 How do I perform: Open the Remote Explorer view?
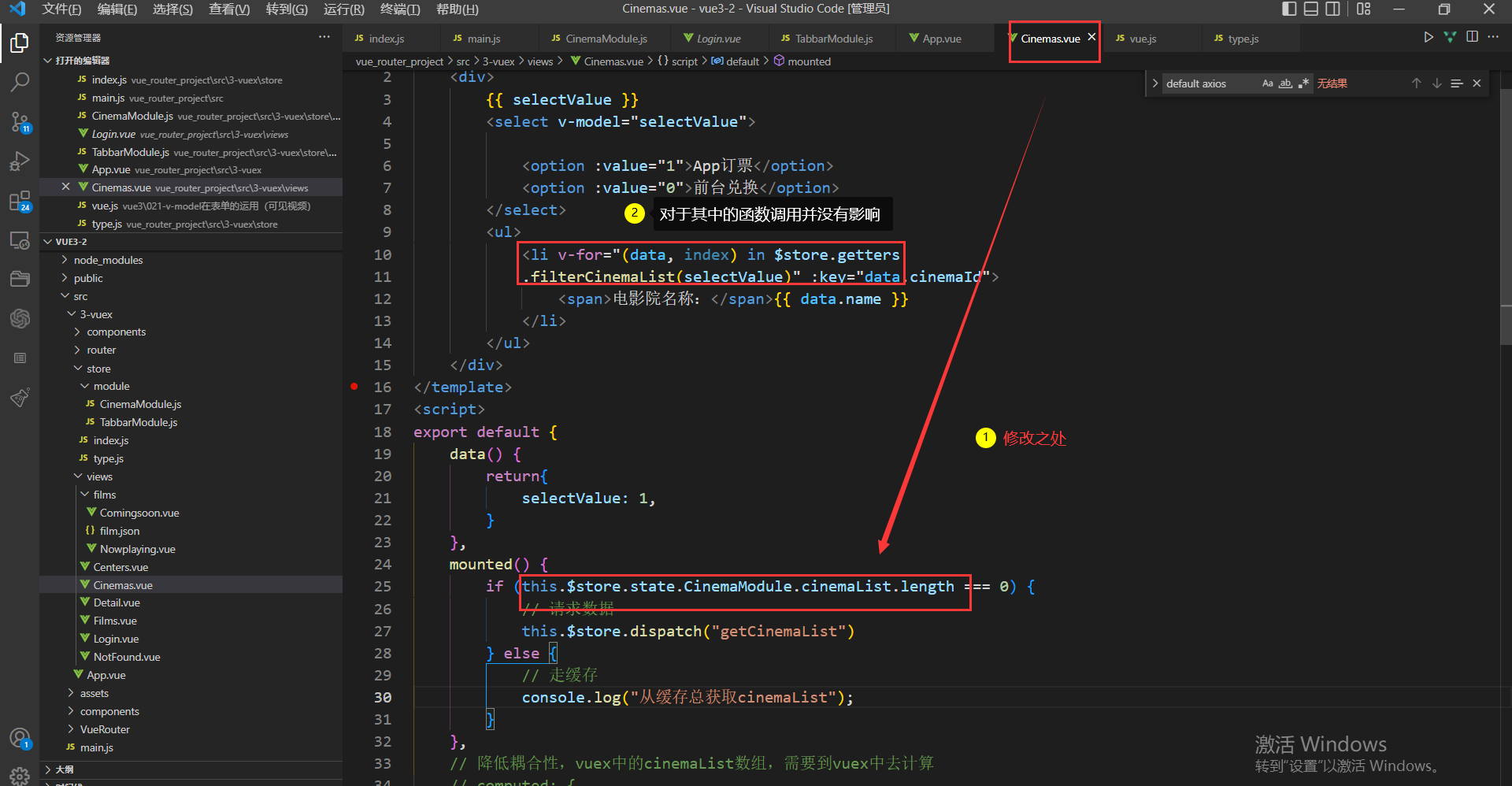[x=20, y=240]
